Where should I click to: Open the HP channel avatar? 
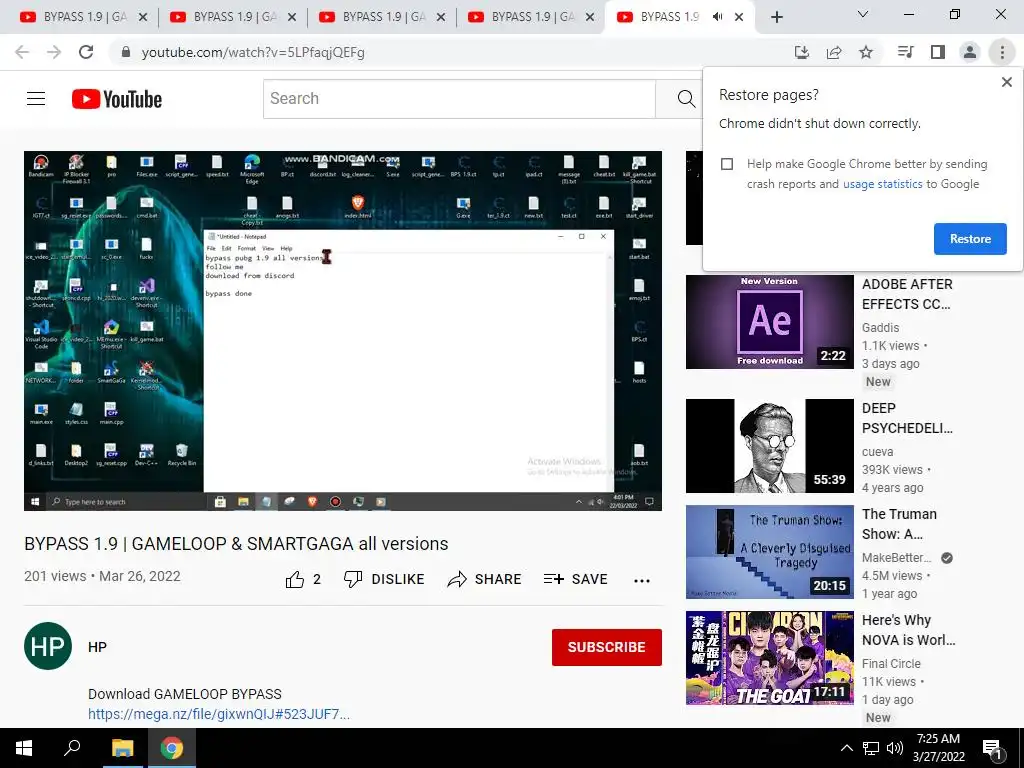point(48,646)
